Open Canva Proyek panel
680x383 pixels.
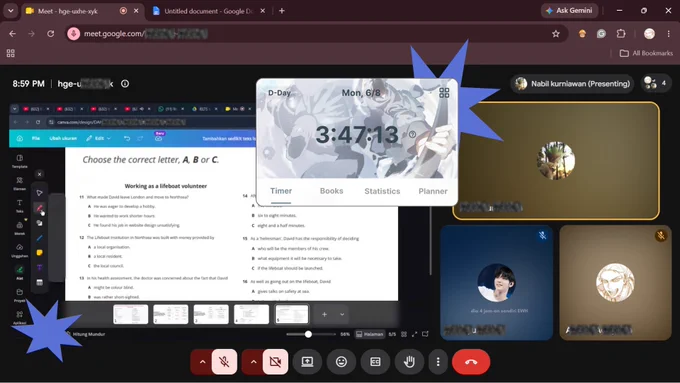20,295
